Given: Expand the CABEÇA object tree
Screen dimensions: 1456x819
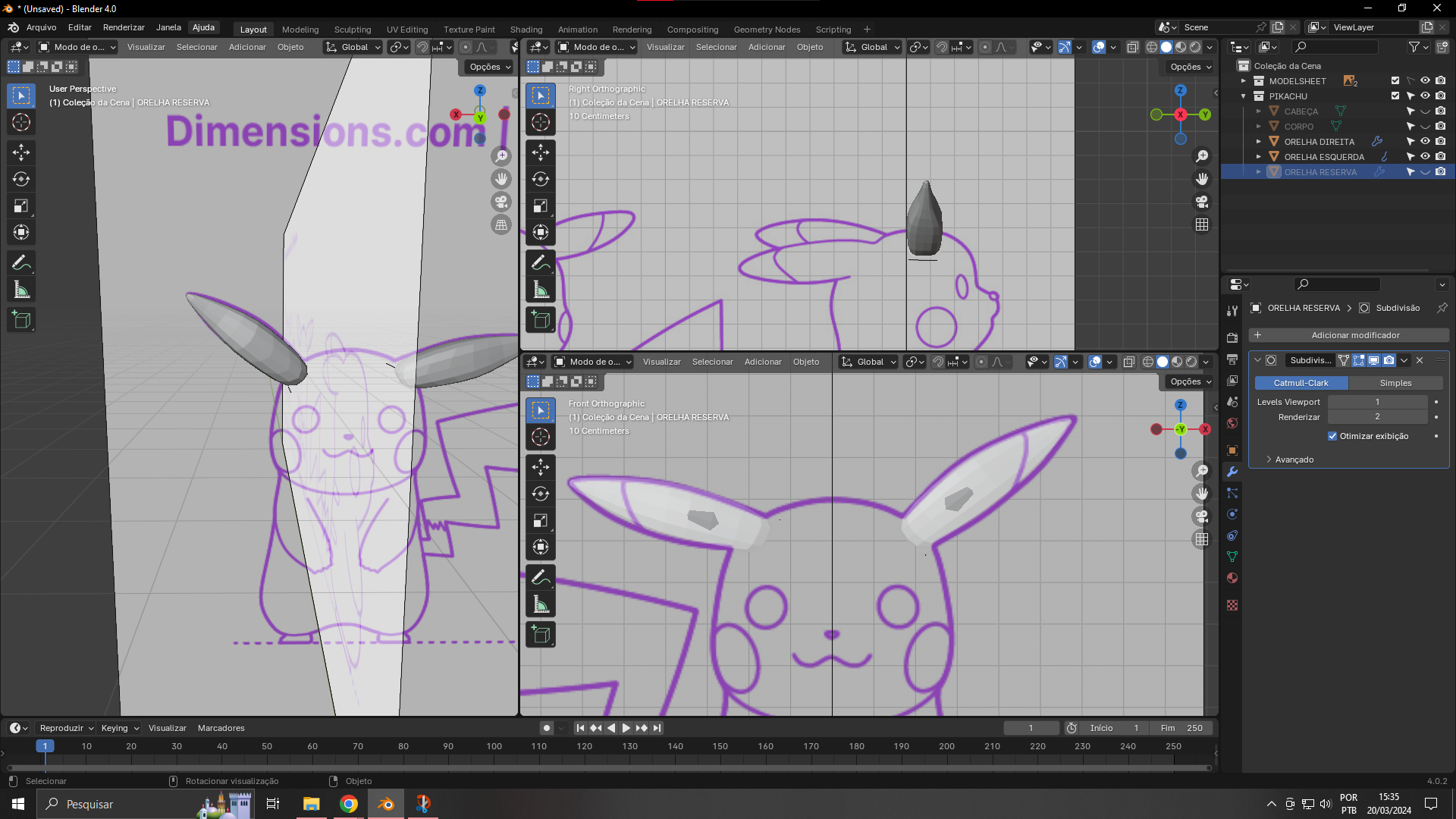Looking at the screenshot, I should [x=1259, y=111].
